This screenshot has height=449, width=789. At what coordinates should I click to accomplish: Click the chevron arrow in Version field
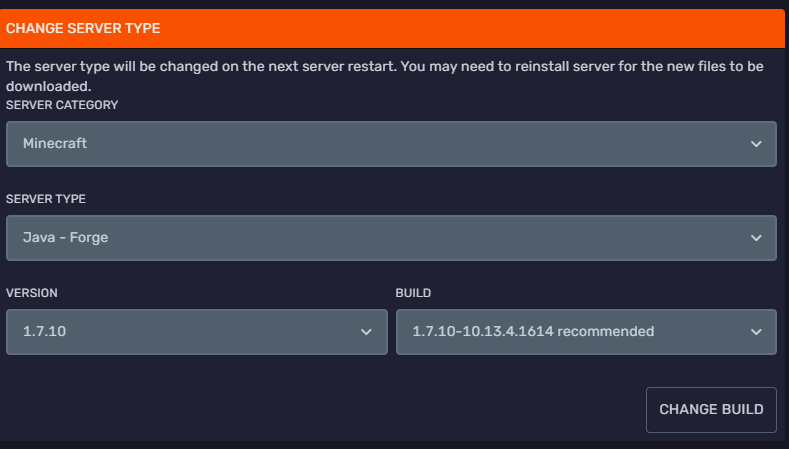click(x=366, y=332)
